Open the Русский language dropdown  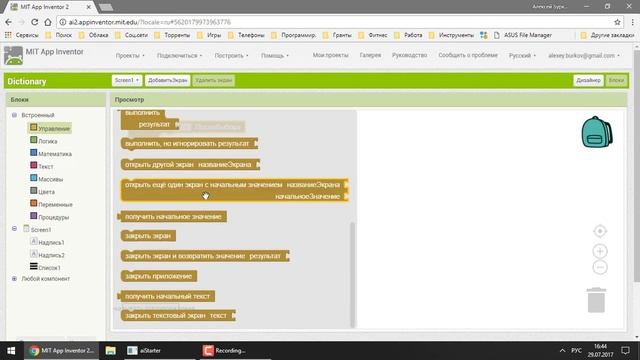click(x=522, y=56)
